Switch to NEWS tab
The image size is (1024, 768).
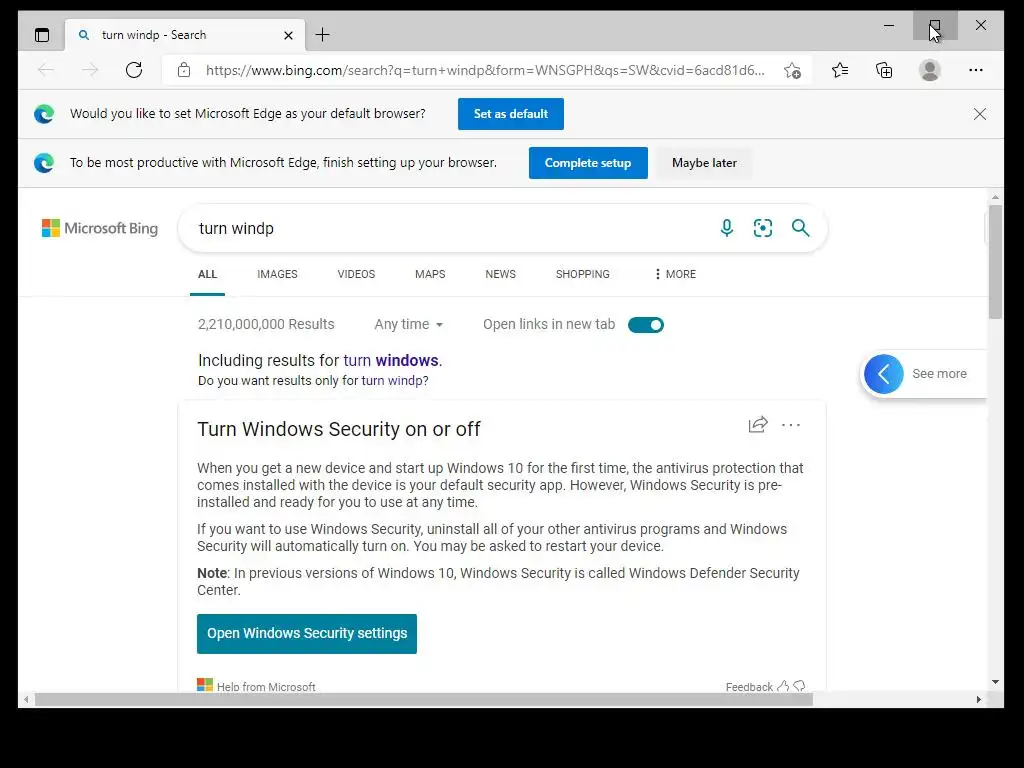point(500,274)
